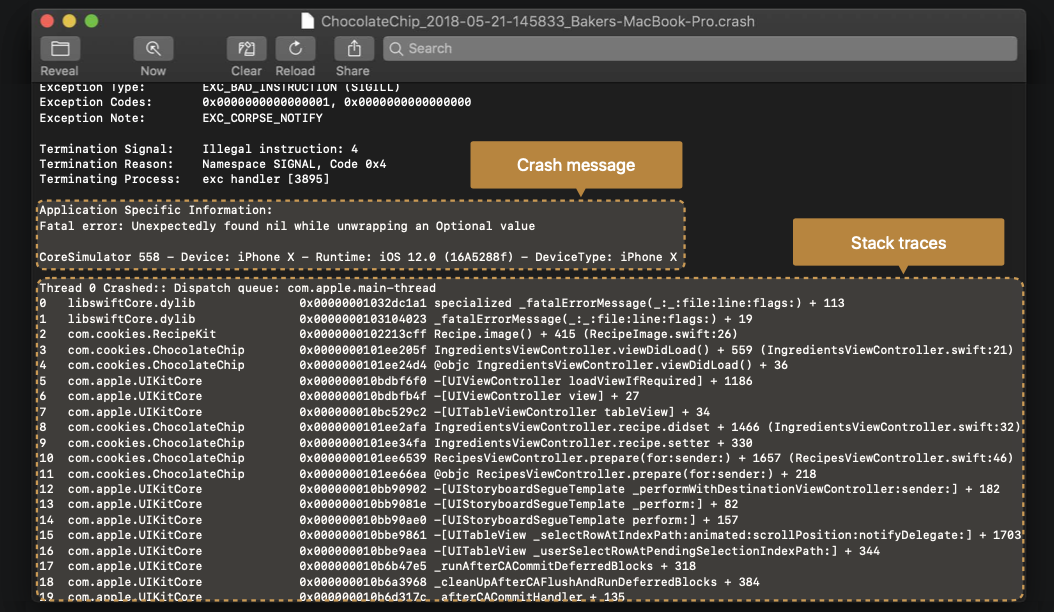This screenshot has height=612, width=1054.
Task: Click the Crash message callout label
Action: pos(575,165)
